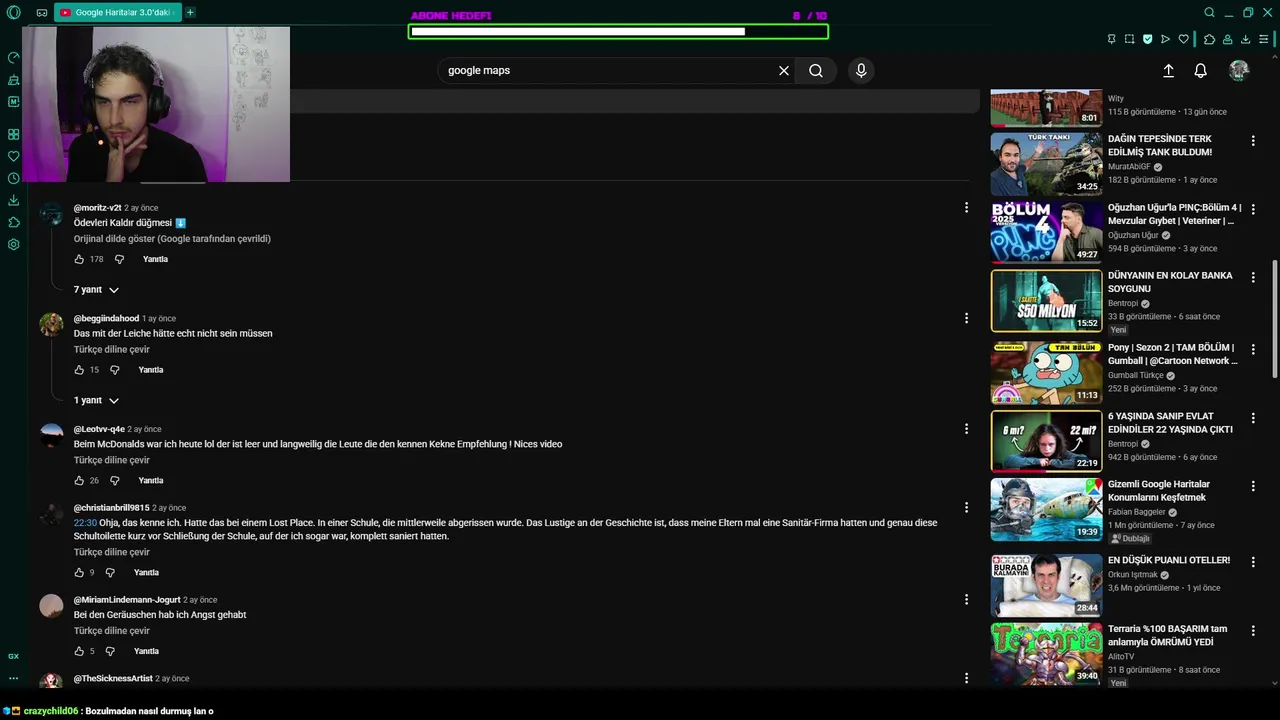
Task: Open Pony Sezon 2 Gumball video thumbnail
Action: point(1046,373)
